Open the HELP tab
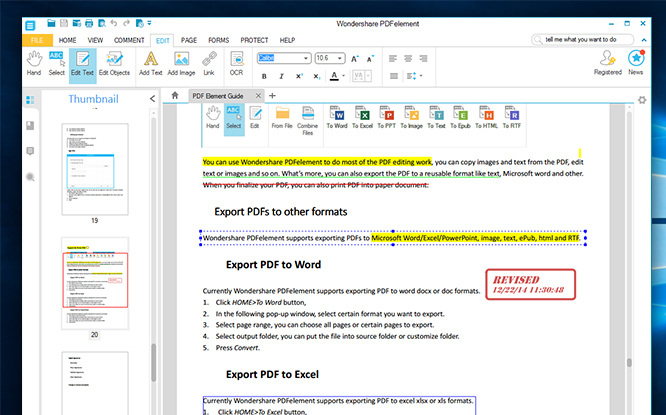Screen dimensions: 666x415 (x=287, y=40)
